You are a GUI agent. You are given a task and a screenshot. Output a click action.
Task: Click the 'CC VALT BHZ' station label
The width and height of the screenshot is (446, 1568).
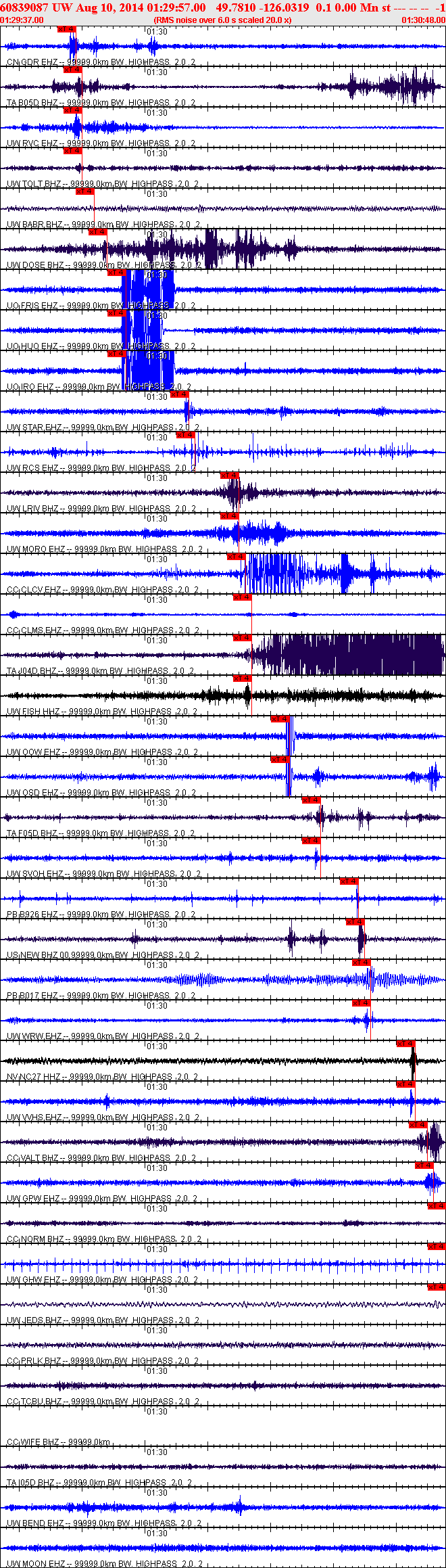(x=33, y=1158)
